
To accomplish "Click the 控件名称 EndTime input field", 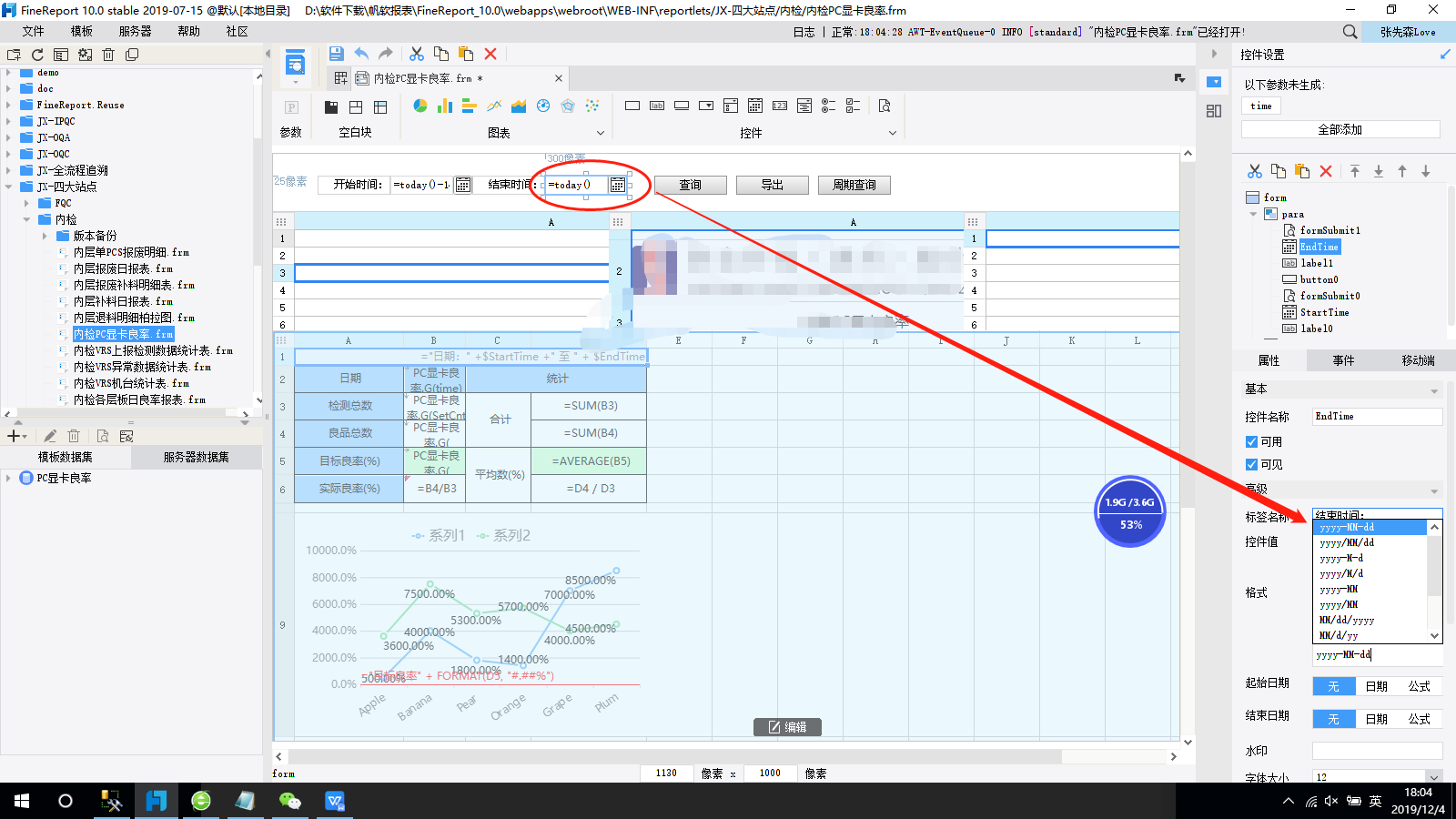I will tap(1378, 417).
